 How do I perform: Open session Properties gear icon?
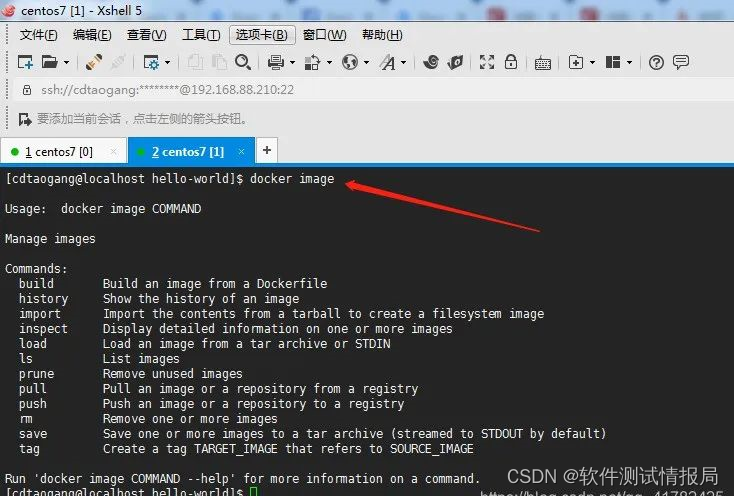point(151,62)
